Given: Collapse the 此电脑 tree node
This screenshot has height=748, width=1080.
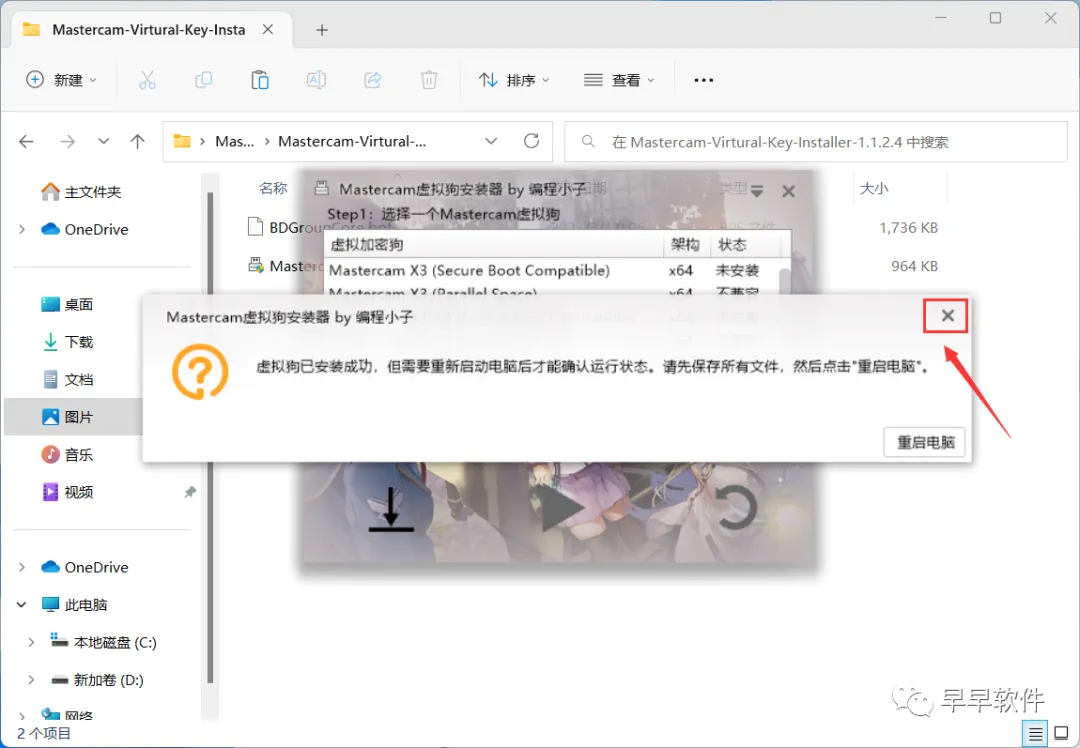Looking at the screenshot, I should [22, 605].
